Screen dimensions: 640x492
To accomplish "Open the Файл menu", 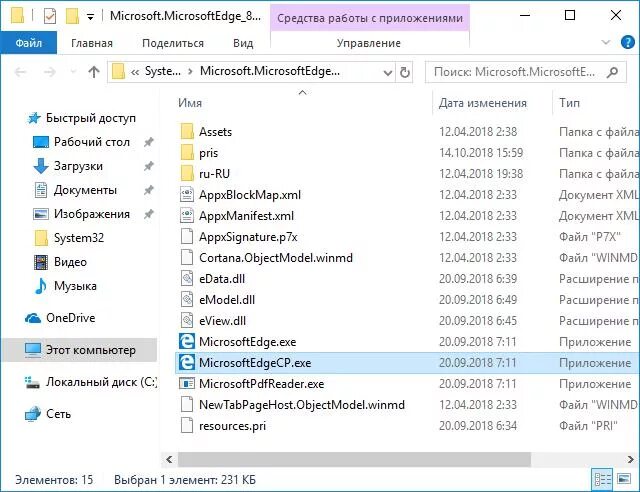I will pyautogui.click(x=29, y=43).
